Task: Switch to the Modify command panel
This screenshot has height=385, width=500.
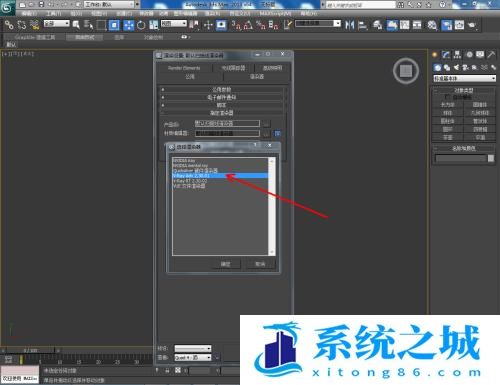Action: [446, 54]
